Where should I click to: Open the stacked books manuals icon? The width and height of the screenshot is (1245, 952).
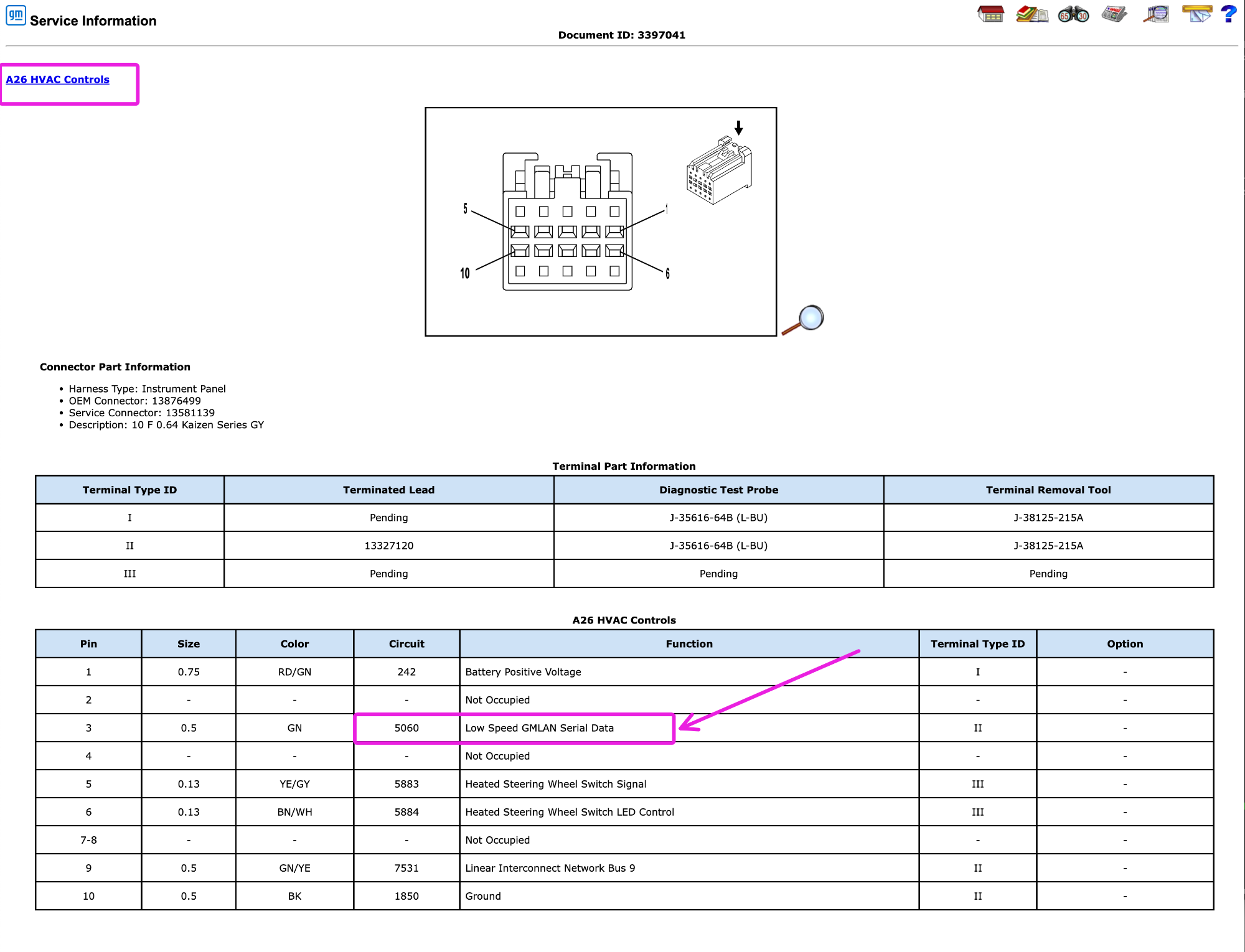1031,14
